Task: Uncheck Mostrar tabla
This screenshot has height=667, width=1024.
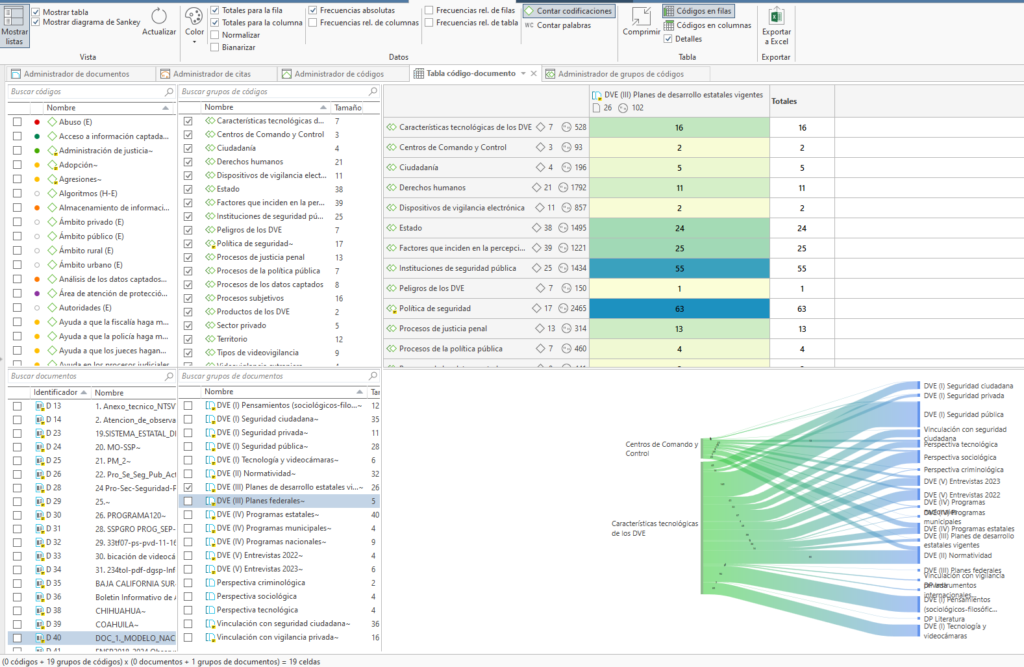Action: click(x=36, y=12)
